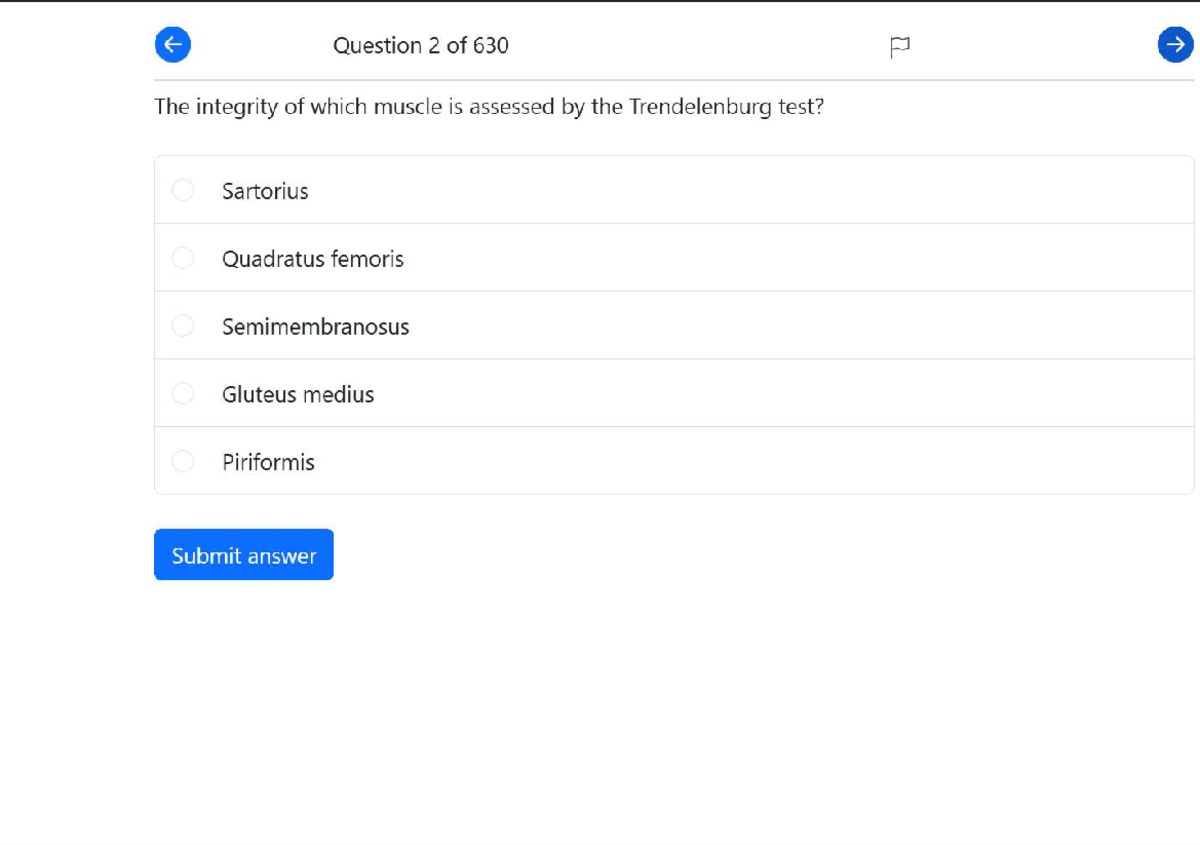Click the 'Sartorius' answer text
The width and height of the screenshot is (1200, 845).
(x=265, y=191)
